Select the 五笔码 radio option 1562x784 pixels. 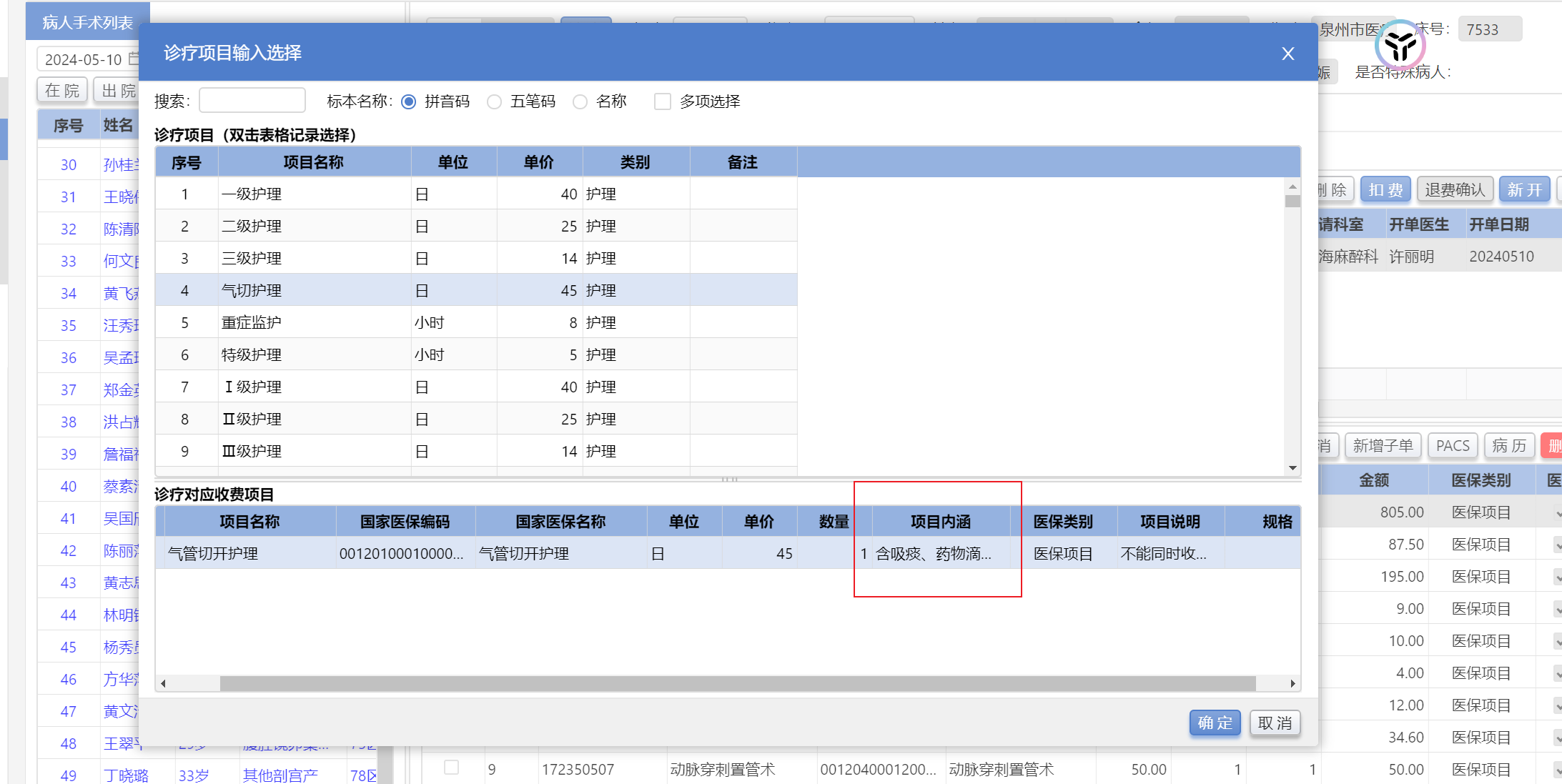[494, 101]
